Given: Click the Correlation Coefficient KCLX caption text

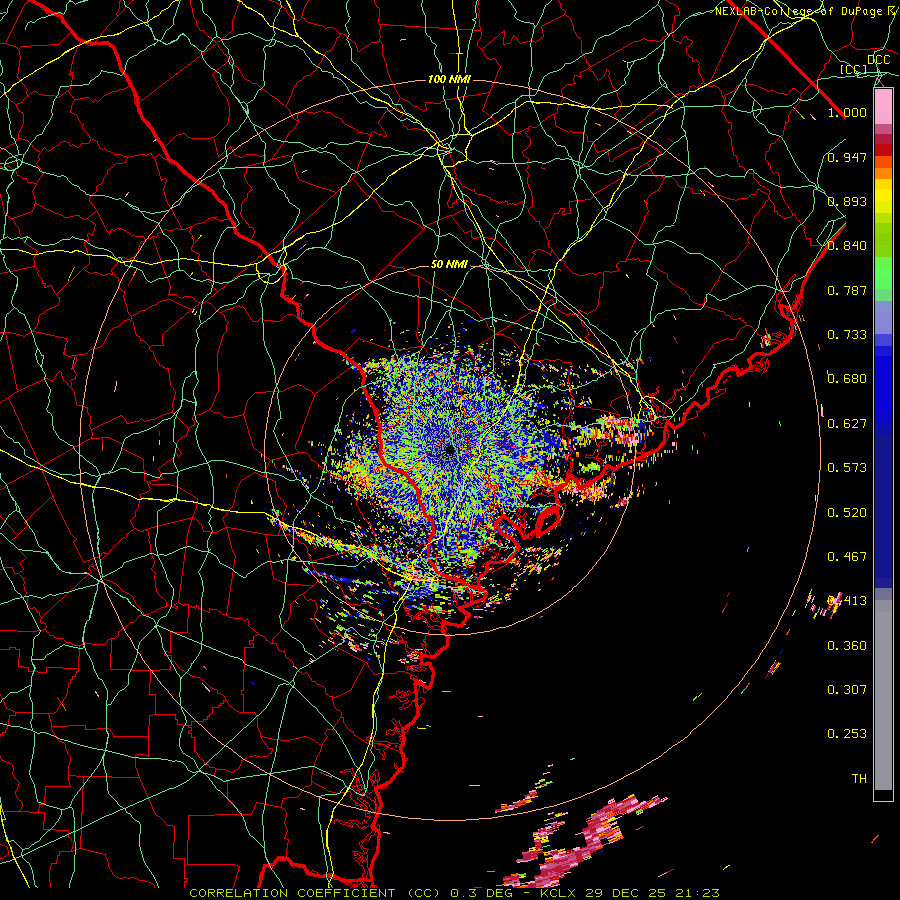Looking at the screenshot, I should tap(454, 893).
